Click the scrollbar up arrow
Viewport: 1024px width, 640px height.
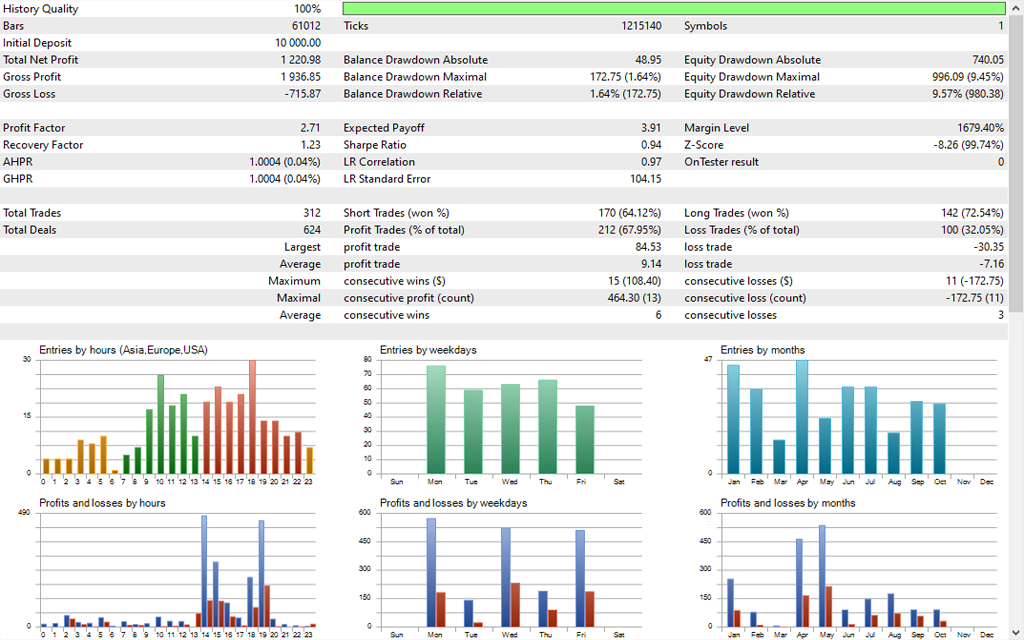[1016, 6]
